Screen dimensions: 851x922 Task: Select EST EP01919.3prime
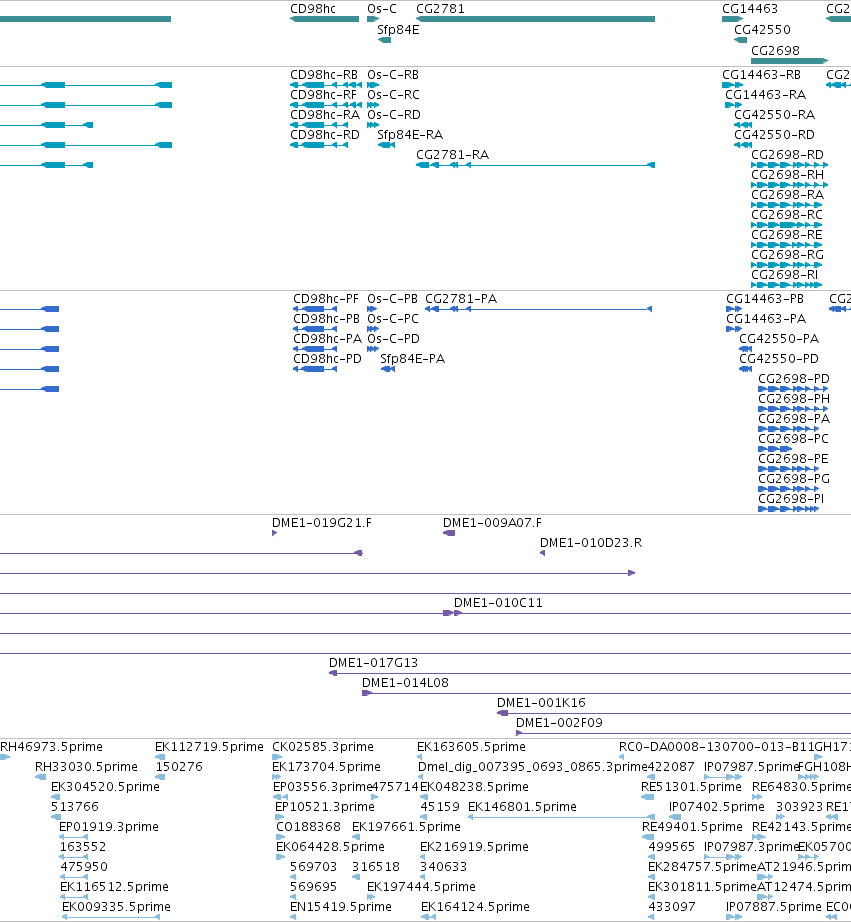(x=109, y=827)
